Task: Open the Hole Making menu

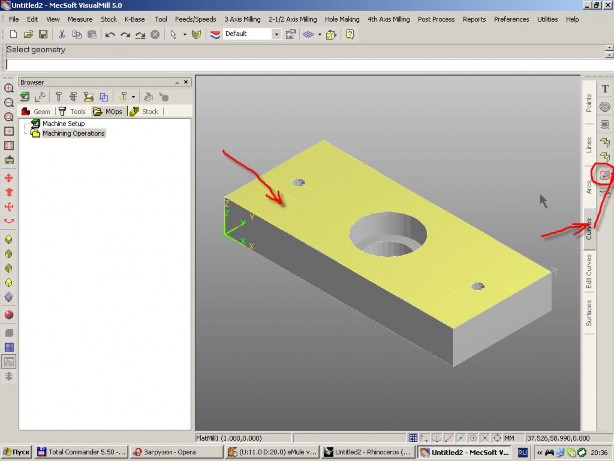Action: coord(342,19)
